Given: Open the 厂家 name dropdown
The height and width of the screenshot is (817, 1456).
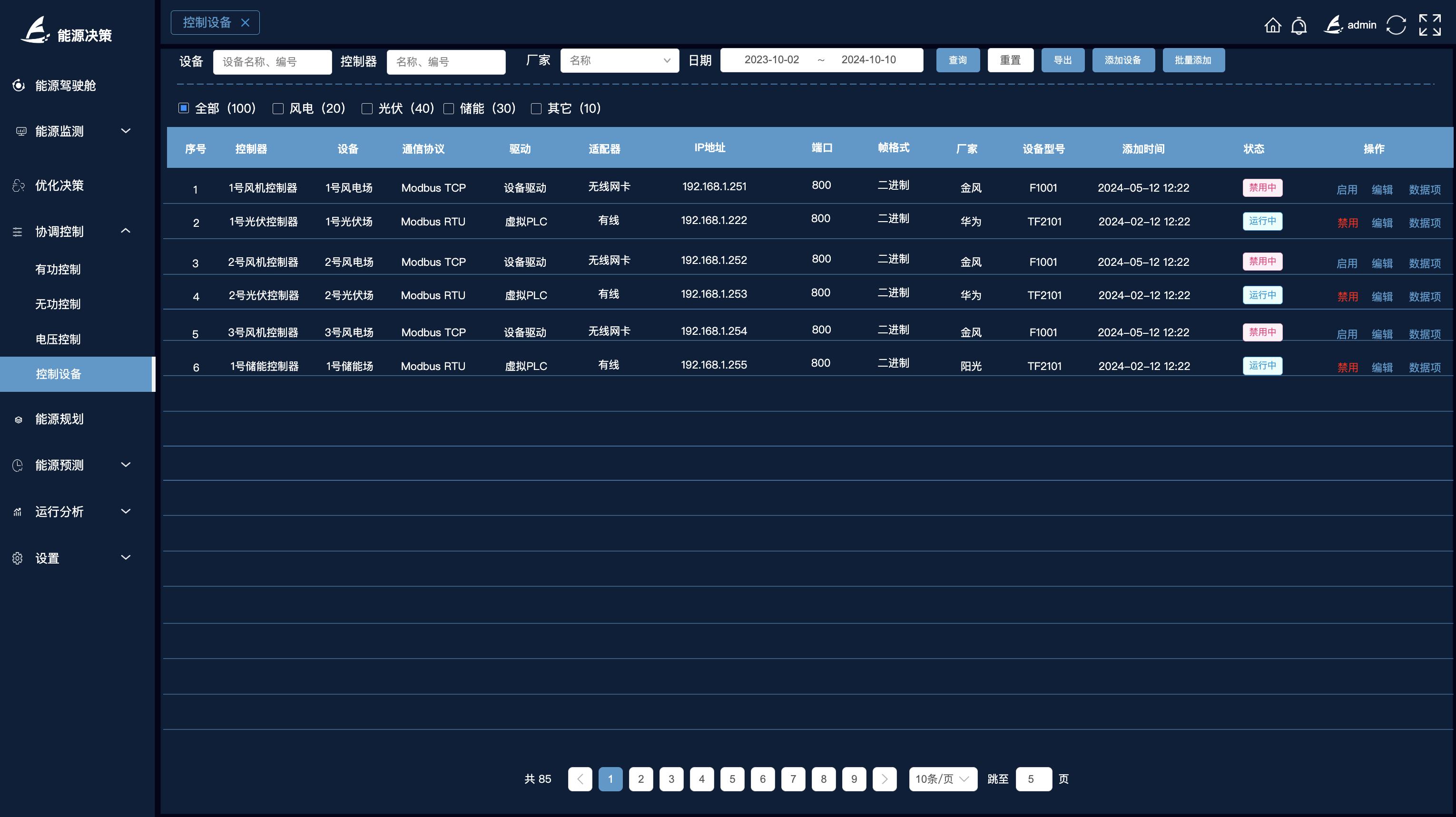Looking at the screenshot, I should 619,60.
